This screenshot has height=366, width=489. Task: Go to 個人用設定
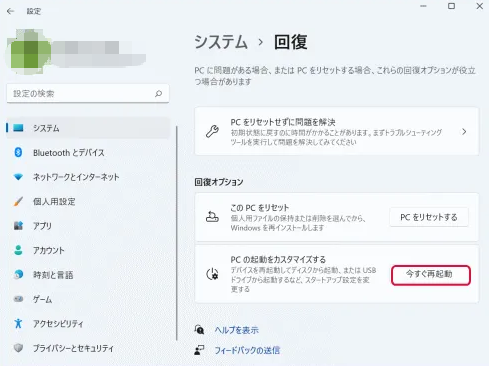[88, 201]
